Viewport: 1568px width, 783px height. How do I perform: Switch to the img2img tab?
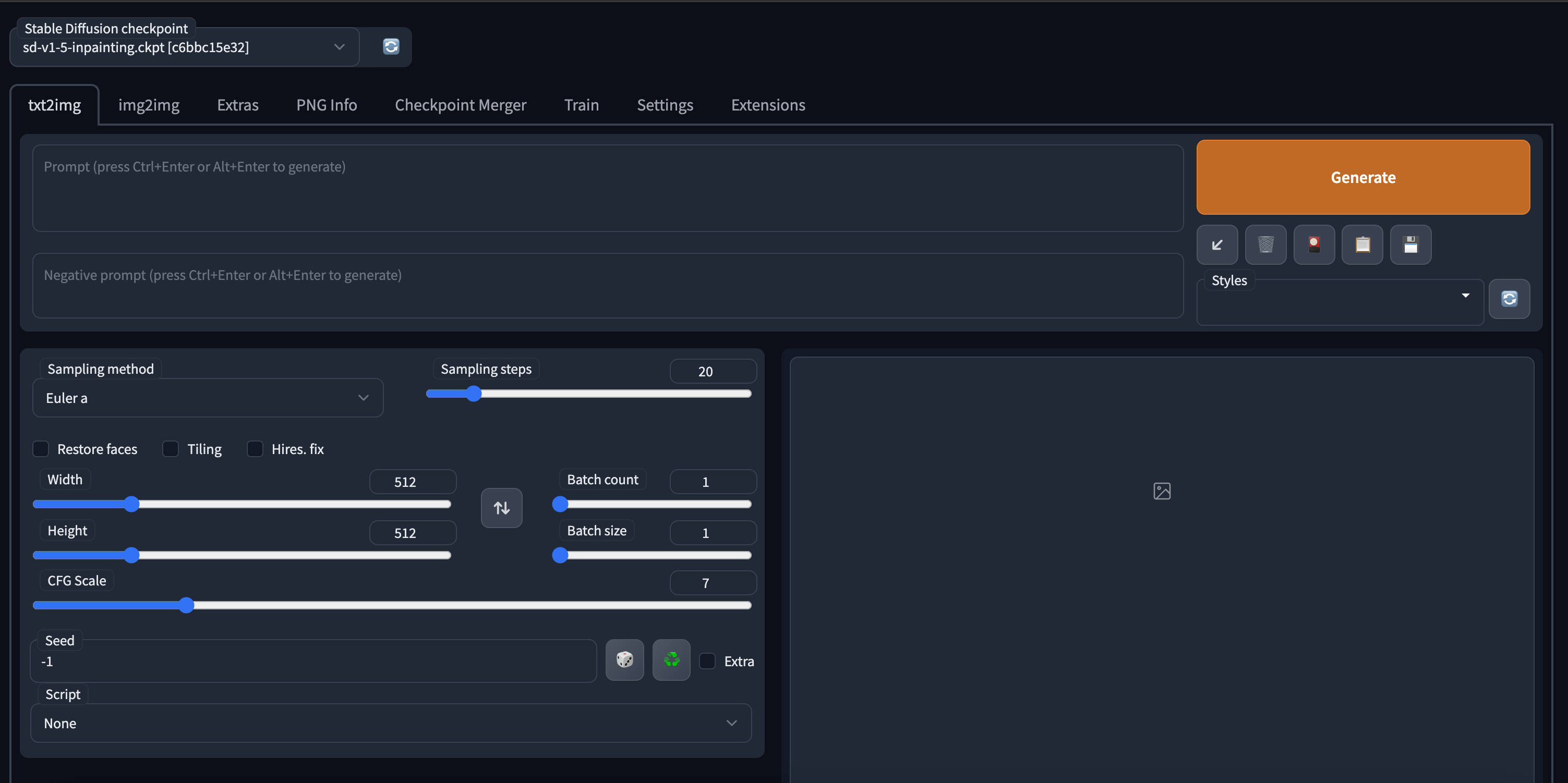[149, 105]
